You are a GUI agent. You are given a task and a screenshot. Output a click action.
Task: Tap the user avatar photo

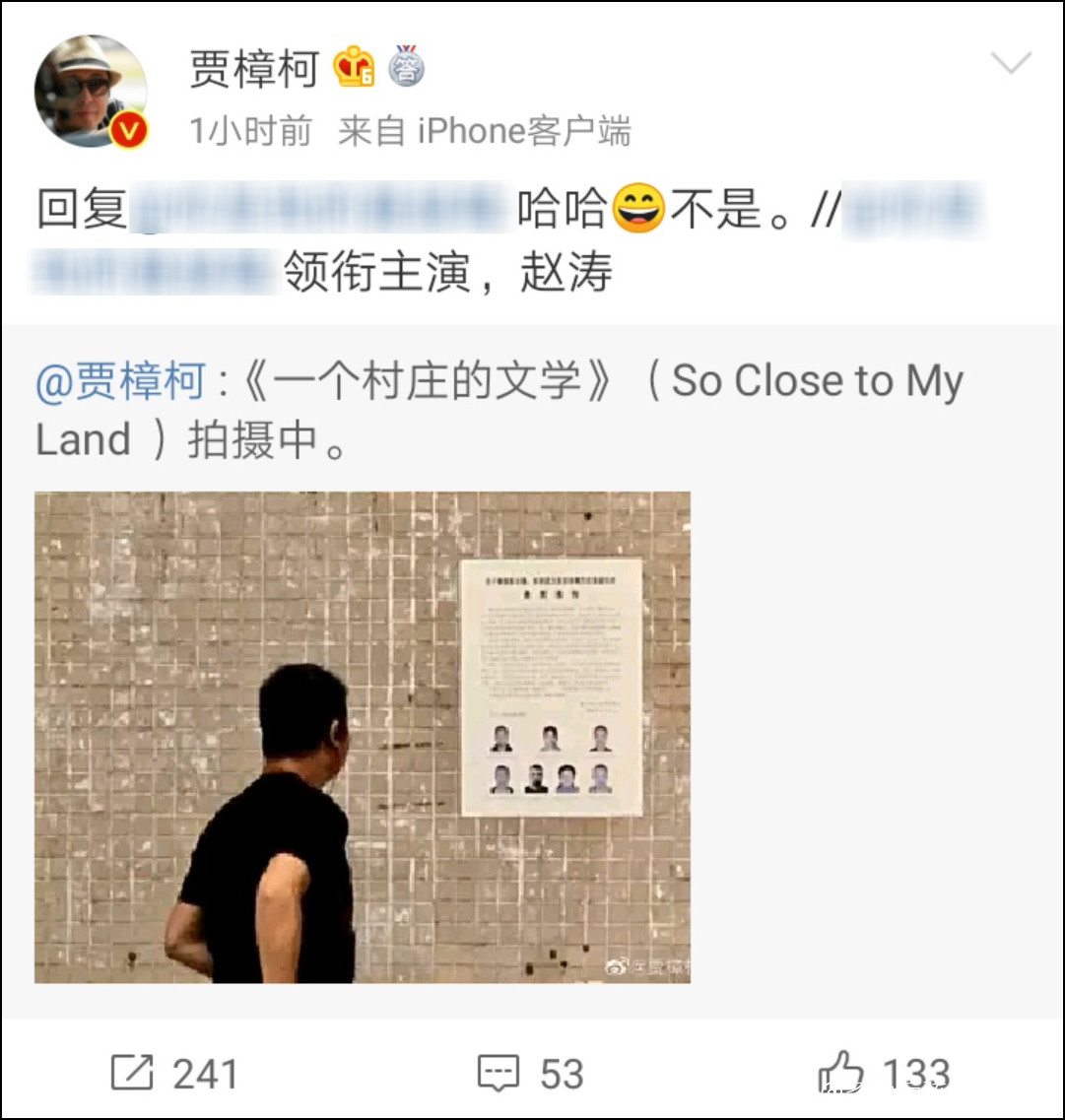[91, 91]
